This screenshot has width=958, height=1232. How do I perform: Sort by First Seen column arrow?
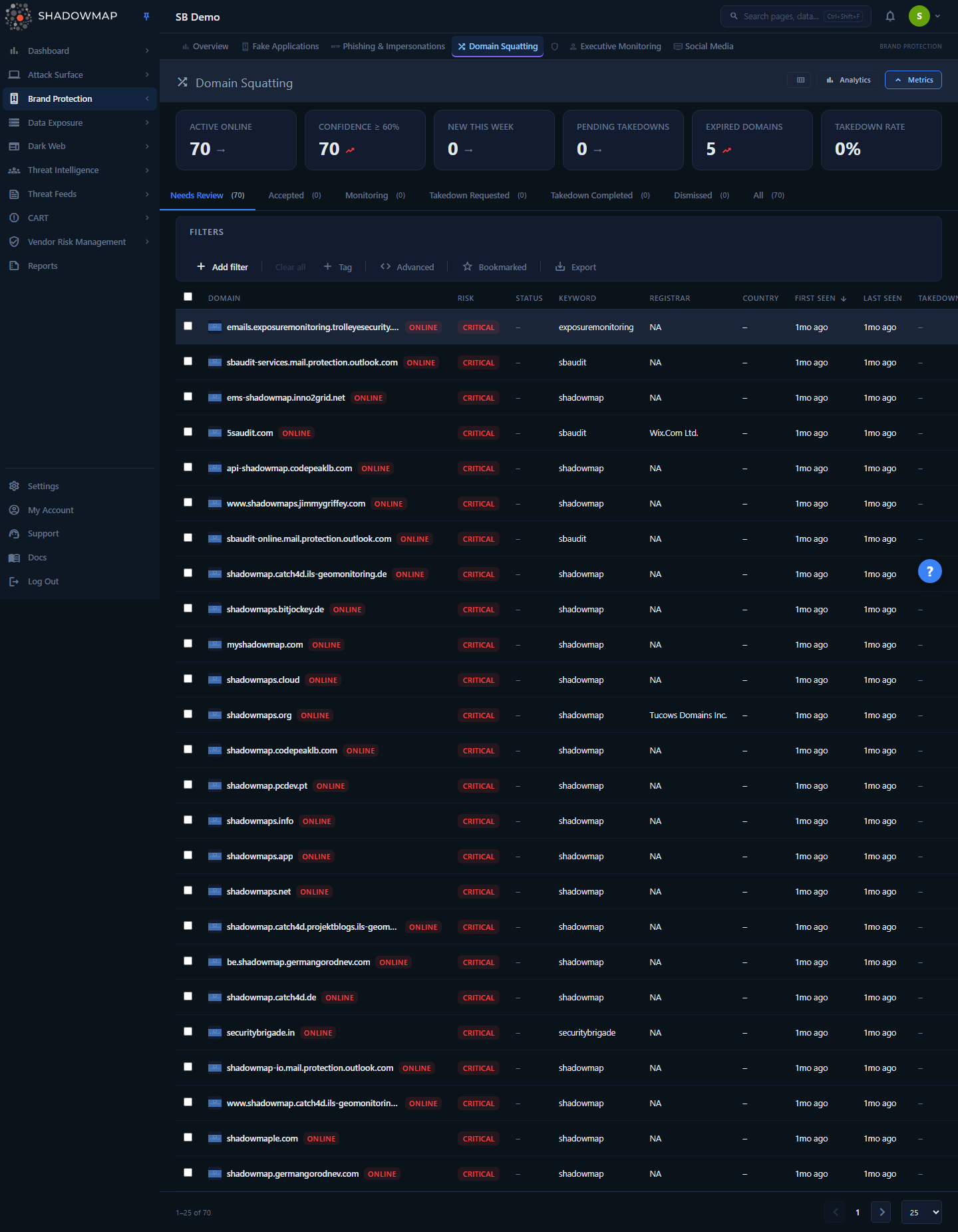(844, 299)
